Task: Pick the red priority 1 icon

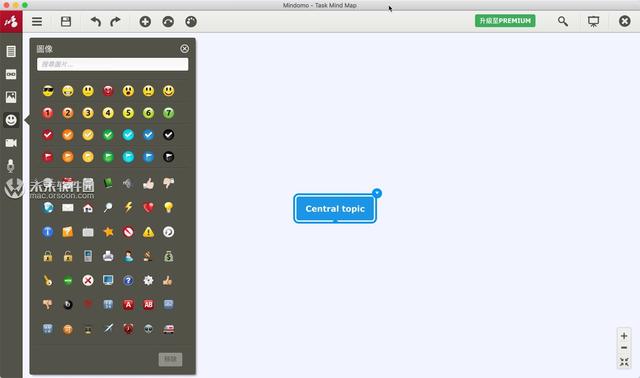Action: pyautogui.click(x=48, y=113)
